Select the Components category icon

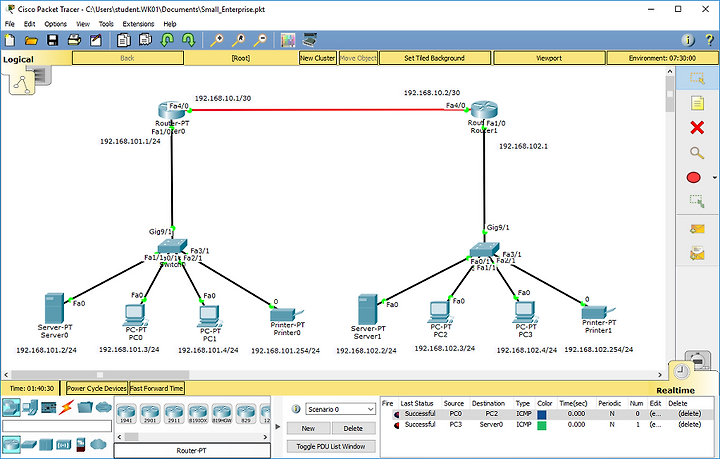[49, 407]
